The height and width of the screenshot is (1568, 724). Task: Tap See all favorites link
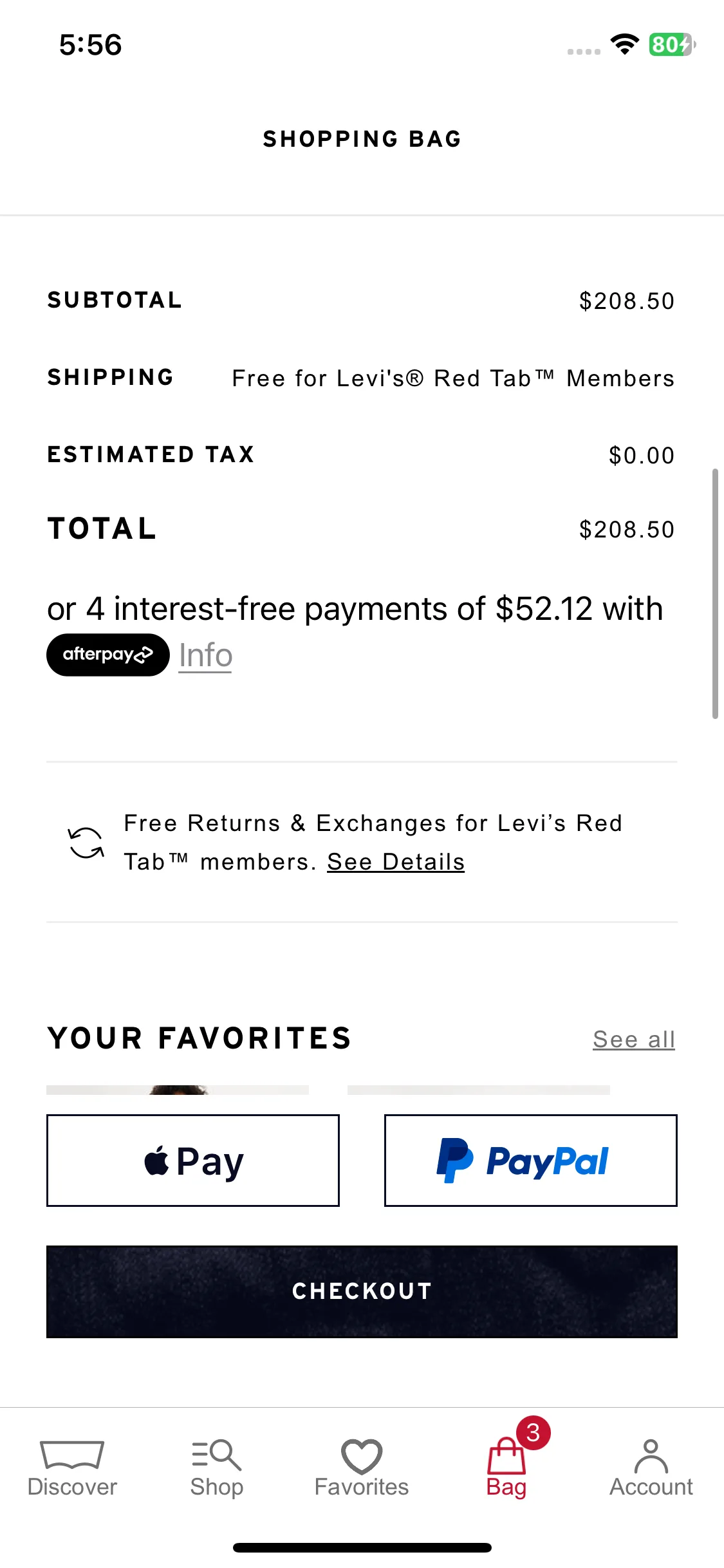(x=634, y=1039)
